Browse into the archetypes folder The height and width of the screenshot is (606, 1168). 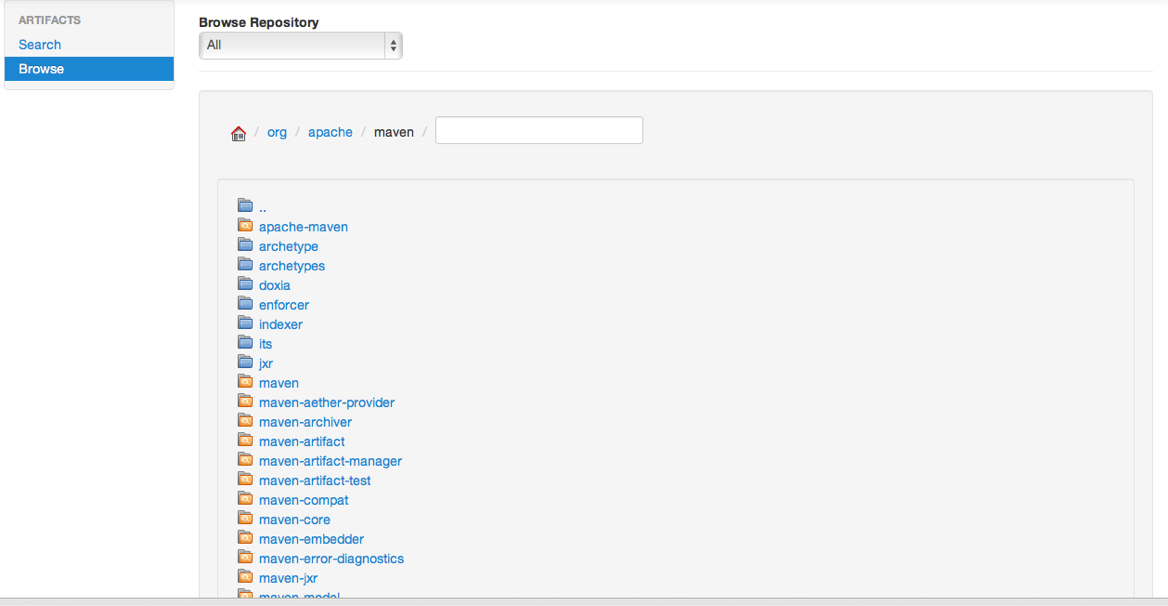tap(291, 266)
